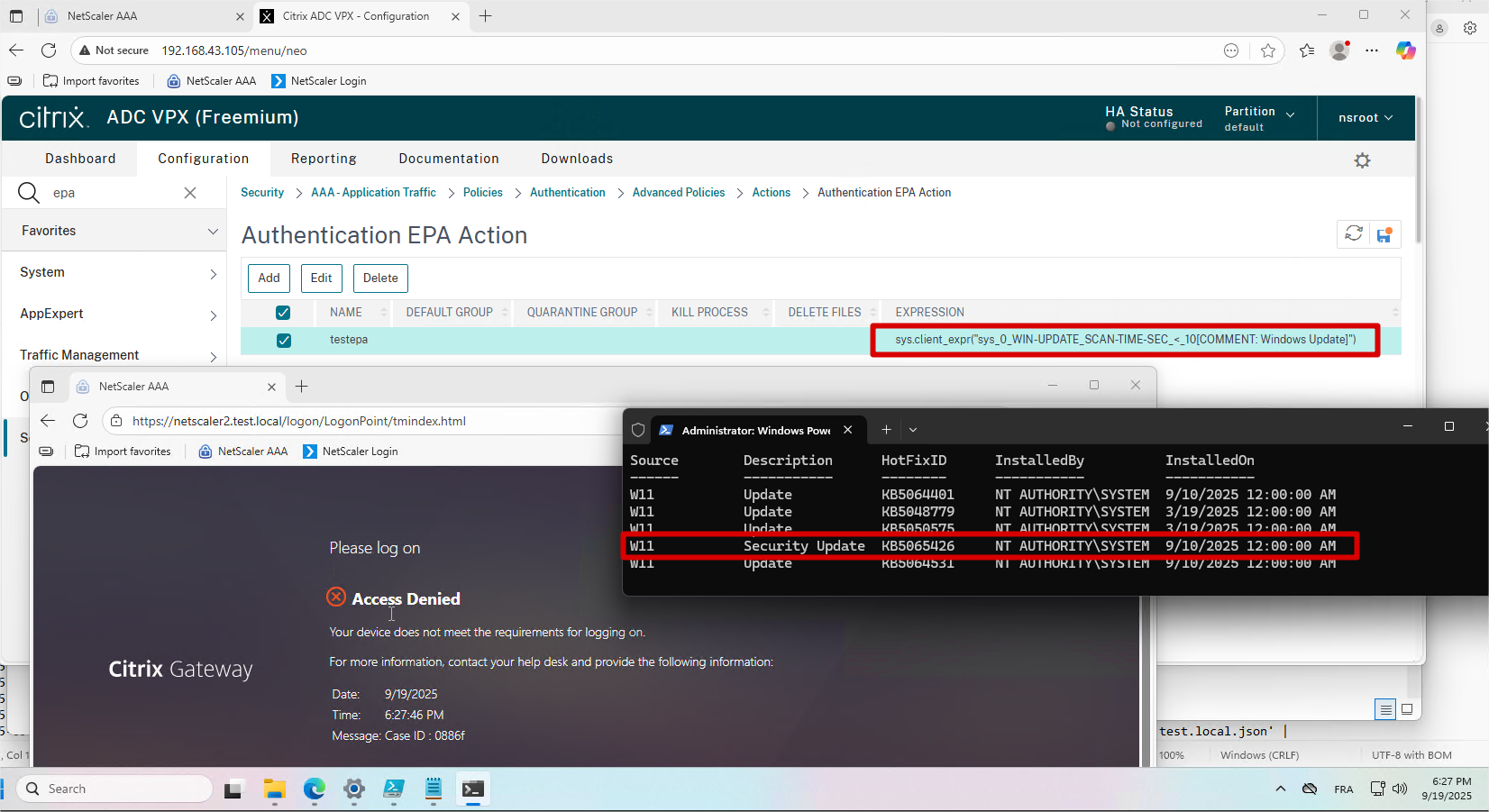Expand the System menu in sidebar

click(x=213, y=273)
